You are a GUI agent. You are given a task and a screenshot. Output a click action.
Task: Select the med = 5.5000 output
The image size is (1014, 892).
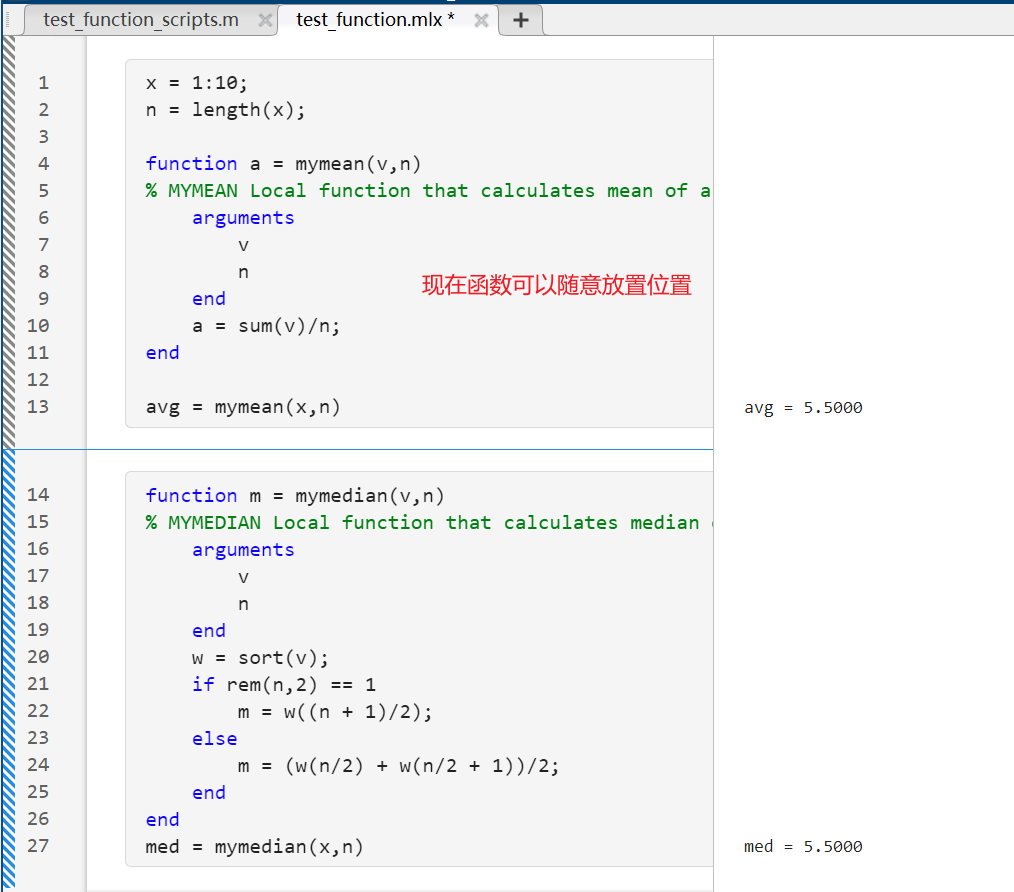(x=803, y=846)
